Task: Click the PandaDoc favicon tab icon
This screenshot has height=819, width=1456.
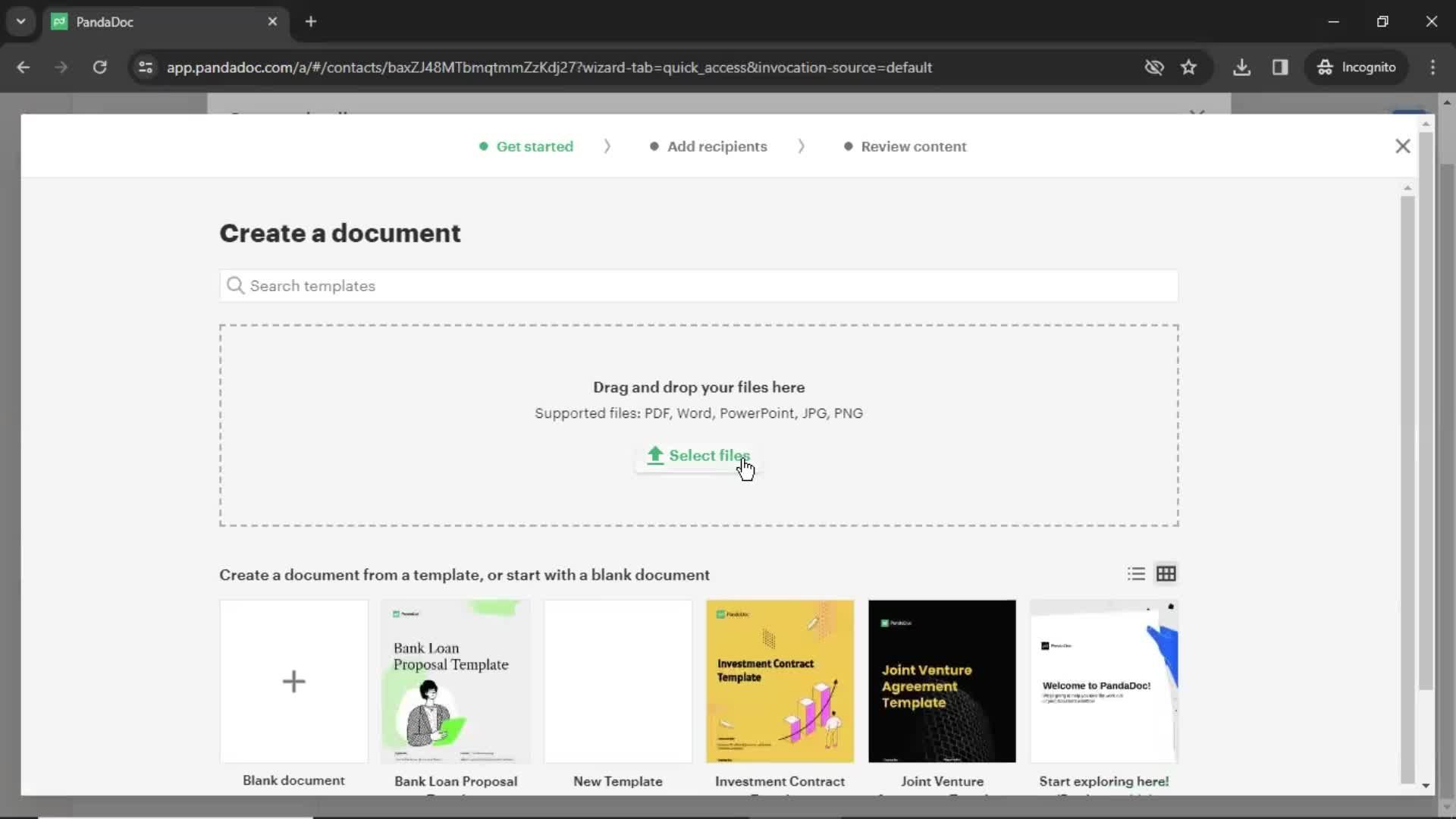Action: pos(62,21)
